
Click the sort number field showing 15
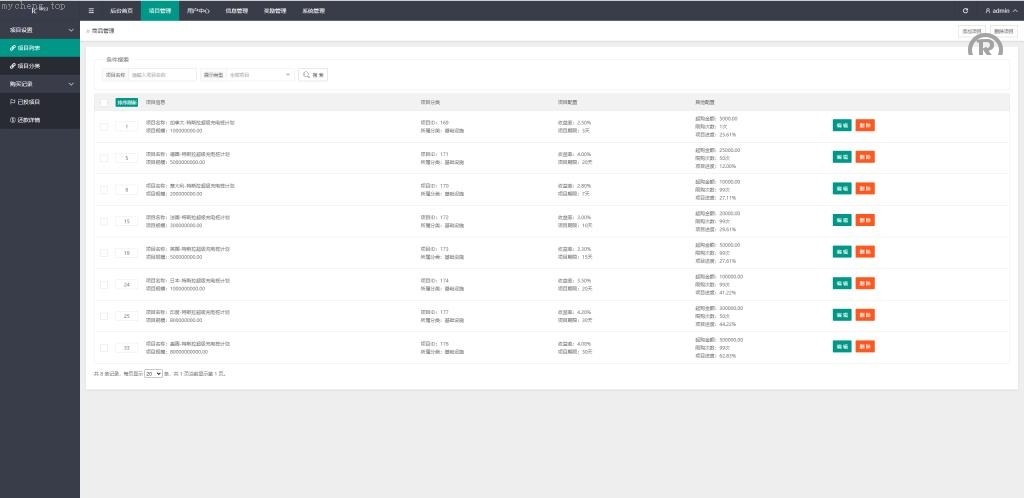point(127,221)
